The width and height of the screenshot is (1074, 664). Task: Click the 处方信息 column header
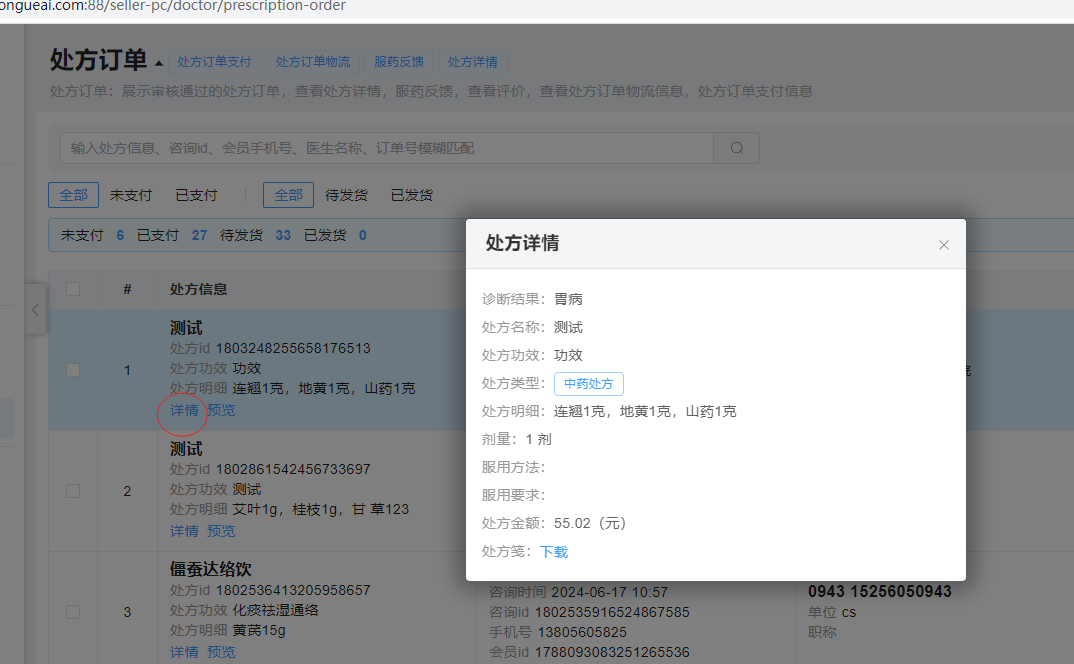[x=199, y=289]
